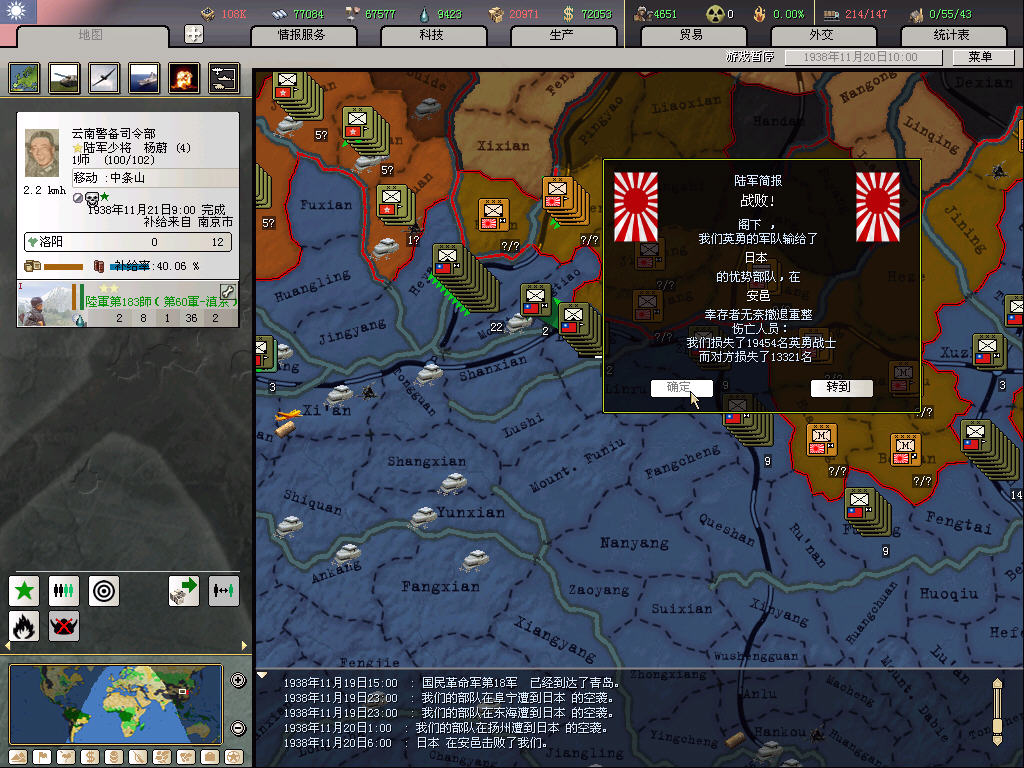Select the land units tank icon

(x=64, y=78)
